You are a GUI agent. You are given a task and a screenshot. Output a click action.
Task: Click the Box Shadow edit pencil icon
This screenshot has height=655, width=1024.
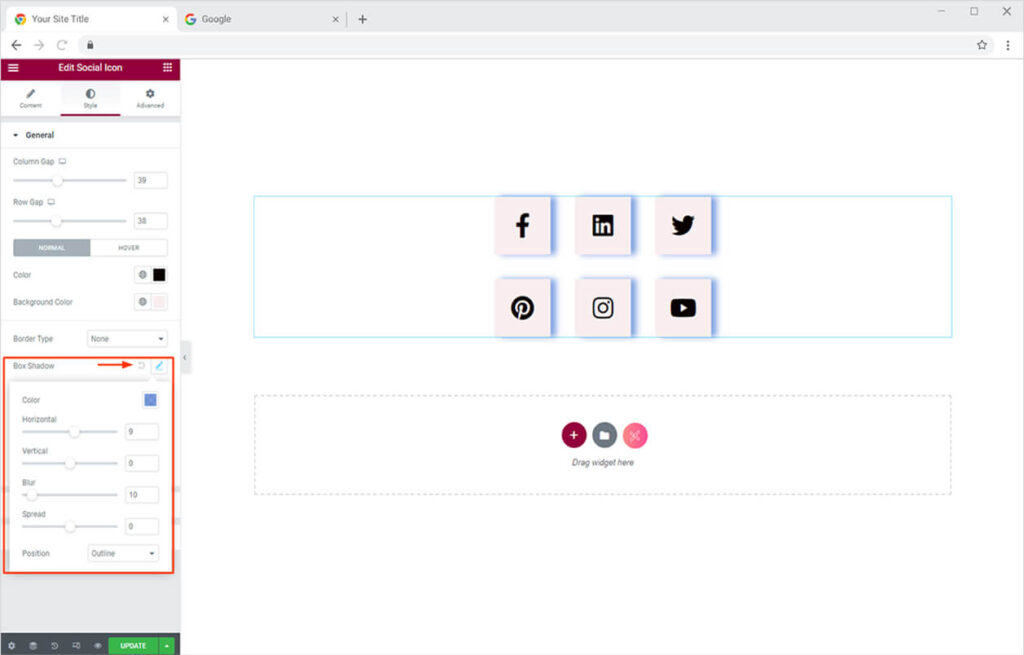(x=159, y=366)
